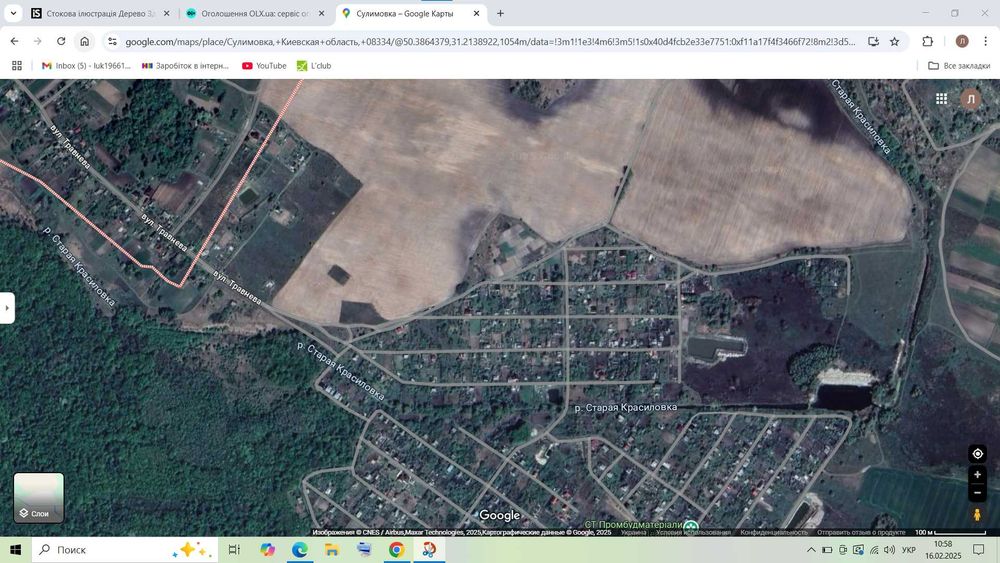
Task: Reload the current page
Action: (61, 41)
